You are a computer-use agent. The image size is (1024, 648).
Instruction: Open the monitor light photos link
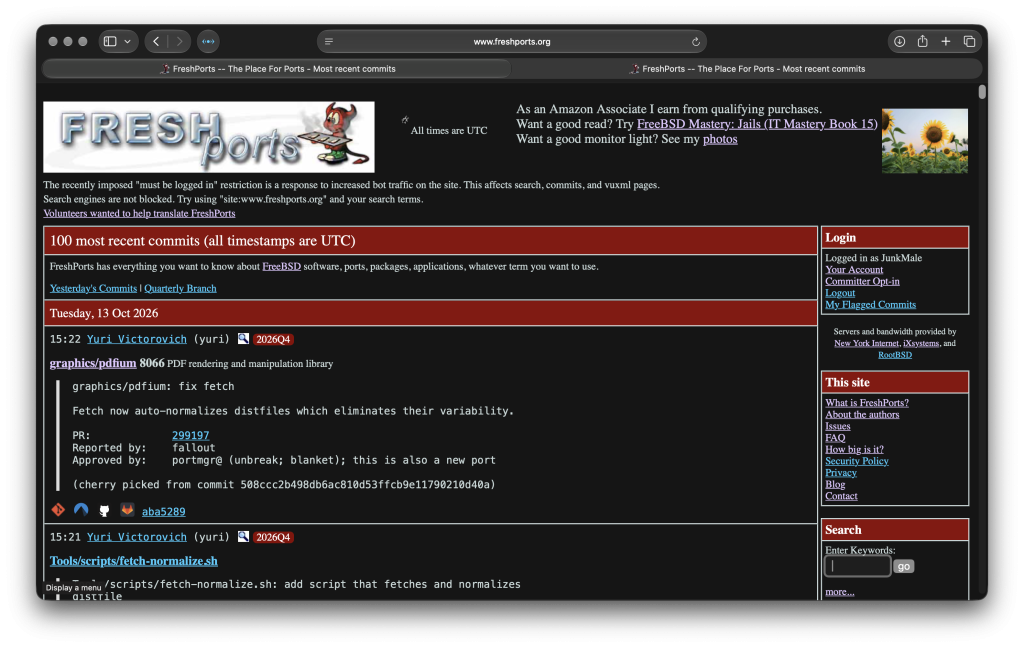pyautogui.click(x=720, y=138)
